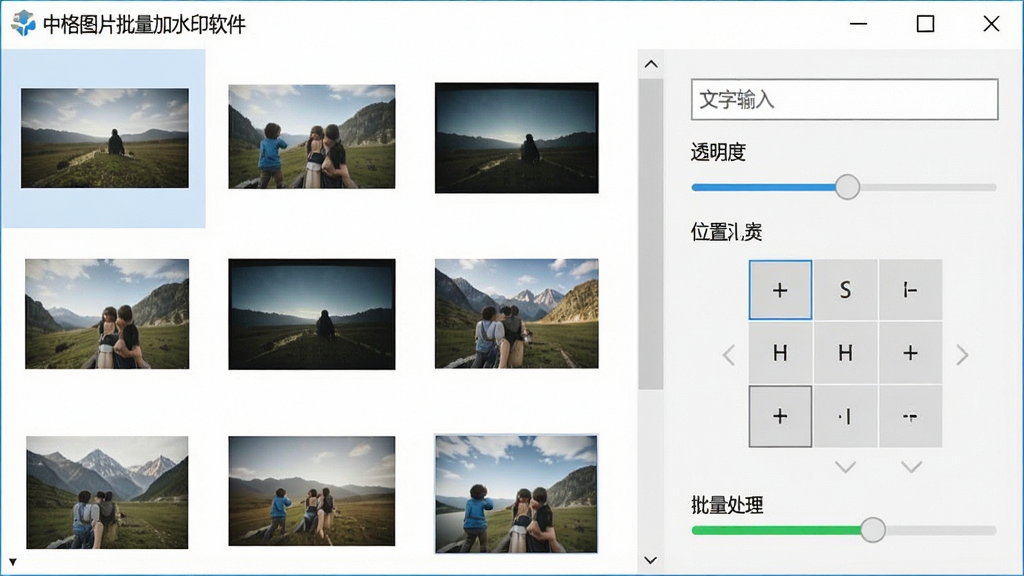This screenshot has width=1024, height=576.
Task: Minimize the watermark software window
Action: click(x=858, y=24)
